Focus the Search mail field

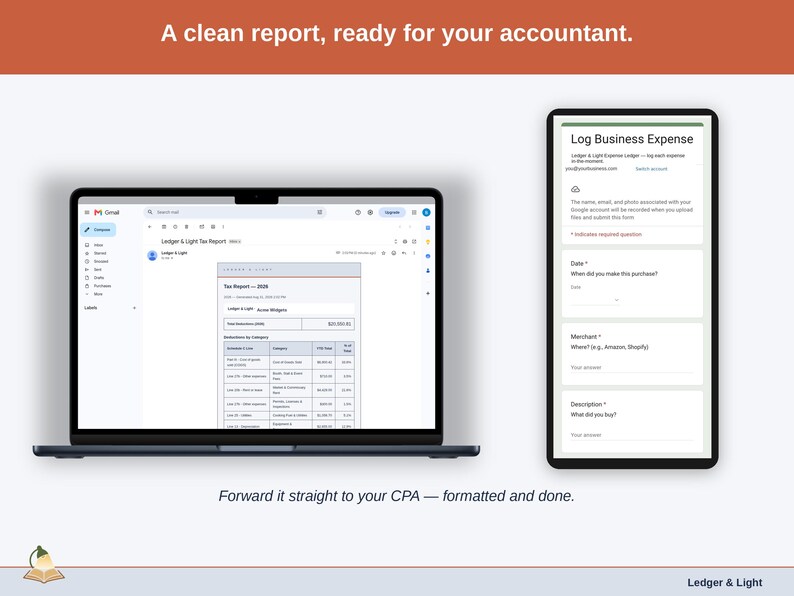coord(233,212)
